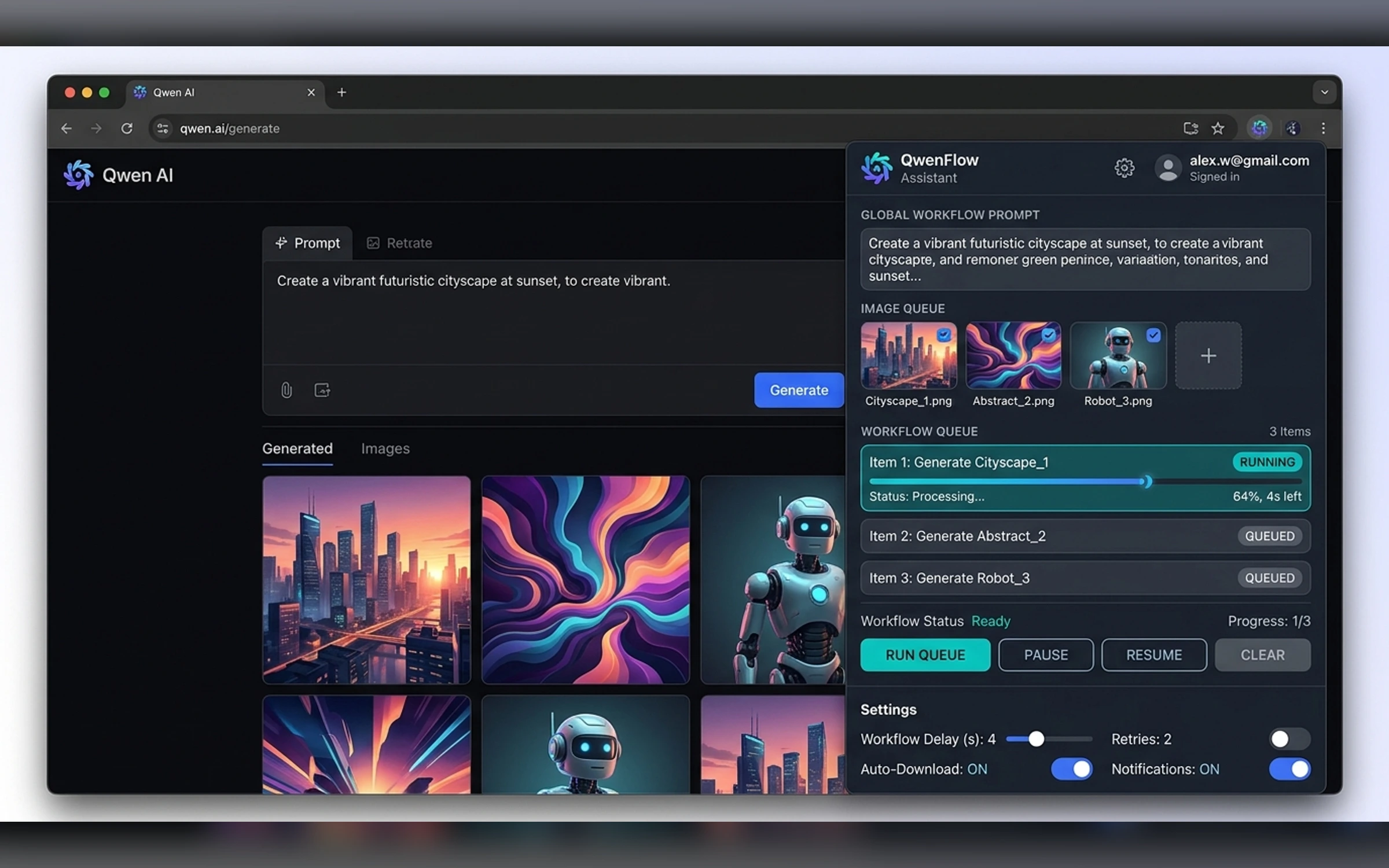Click the blue Generate button
Viewport: 1389px width, 868px height.
[799, 390]
